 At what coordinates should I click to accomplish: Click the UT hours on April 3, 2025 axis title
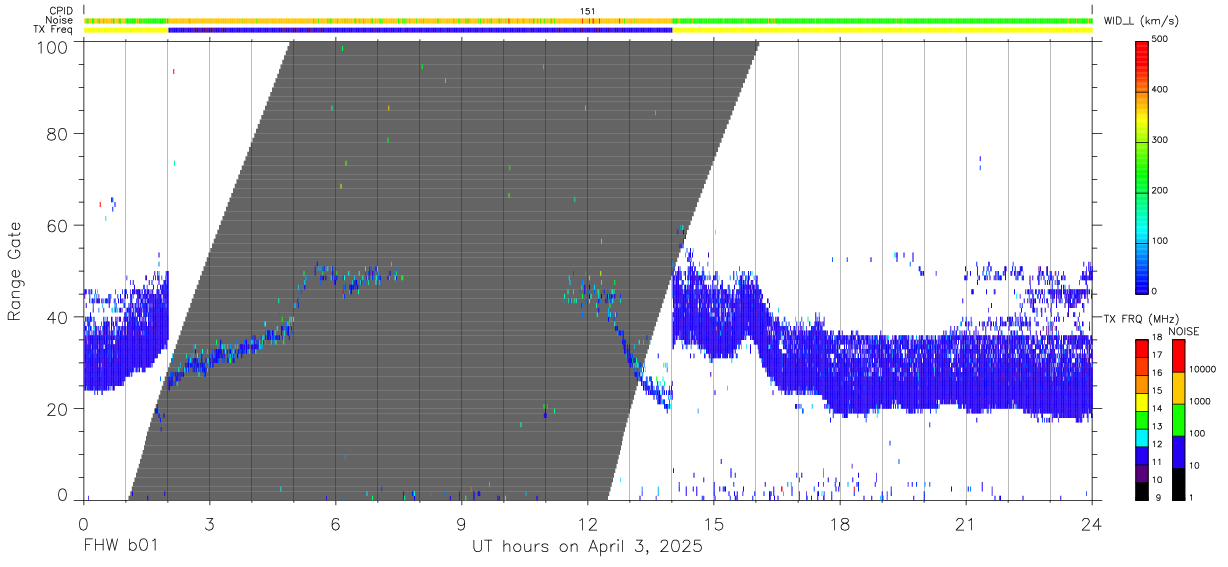[588, 547]
